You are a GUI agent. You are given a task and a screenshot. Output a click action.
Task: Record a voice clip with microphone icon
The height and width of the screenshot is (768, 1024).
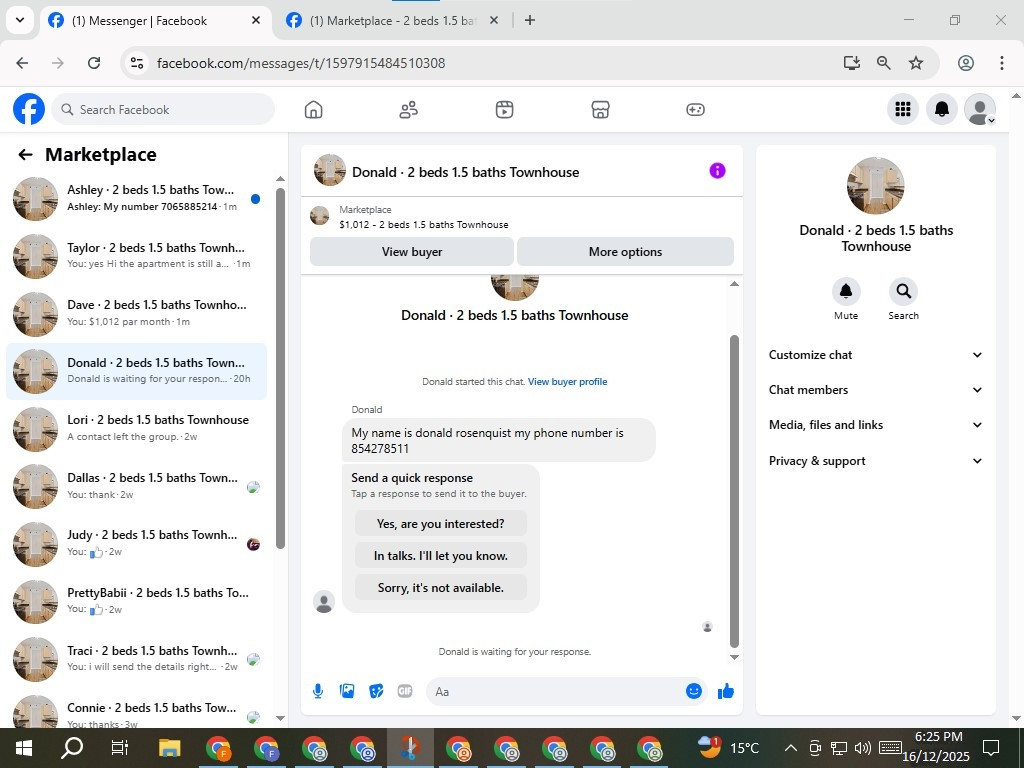click(318, 691)
